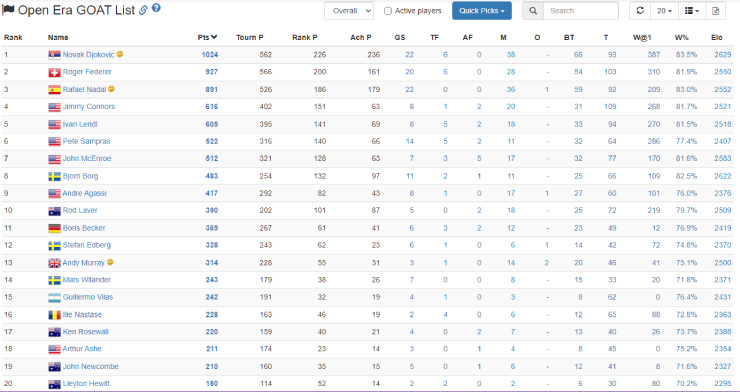Open Andy Murray player link
Viewport: 740px width, 392px height.
(x=84, y=263)
